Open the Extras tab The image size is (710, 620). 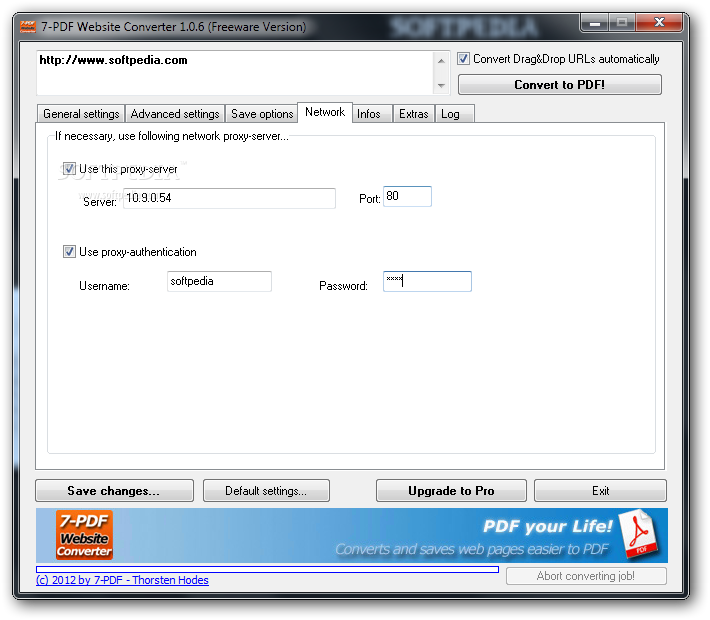[413, 114]
